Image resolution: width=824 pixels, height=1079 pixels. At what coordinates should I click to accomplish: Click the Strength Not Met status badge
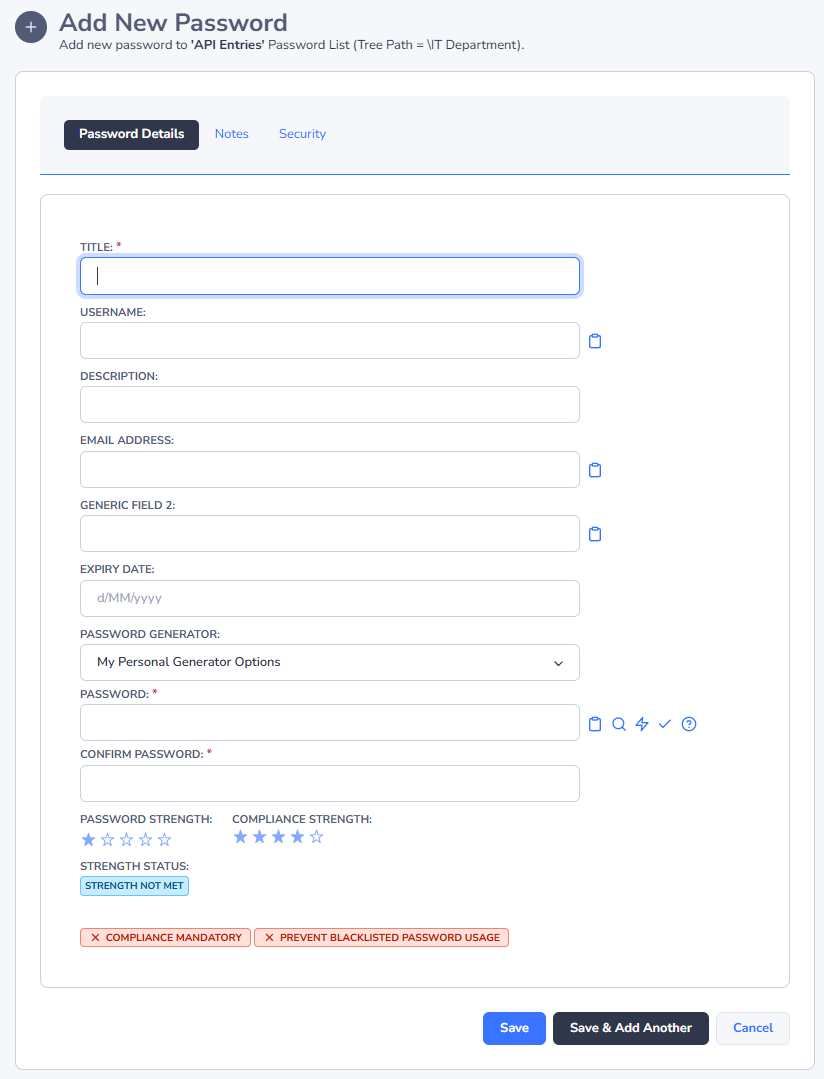click(134, 885)
